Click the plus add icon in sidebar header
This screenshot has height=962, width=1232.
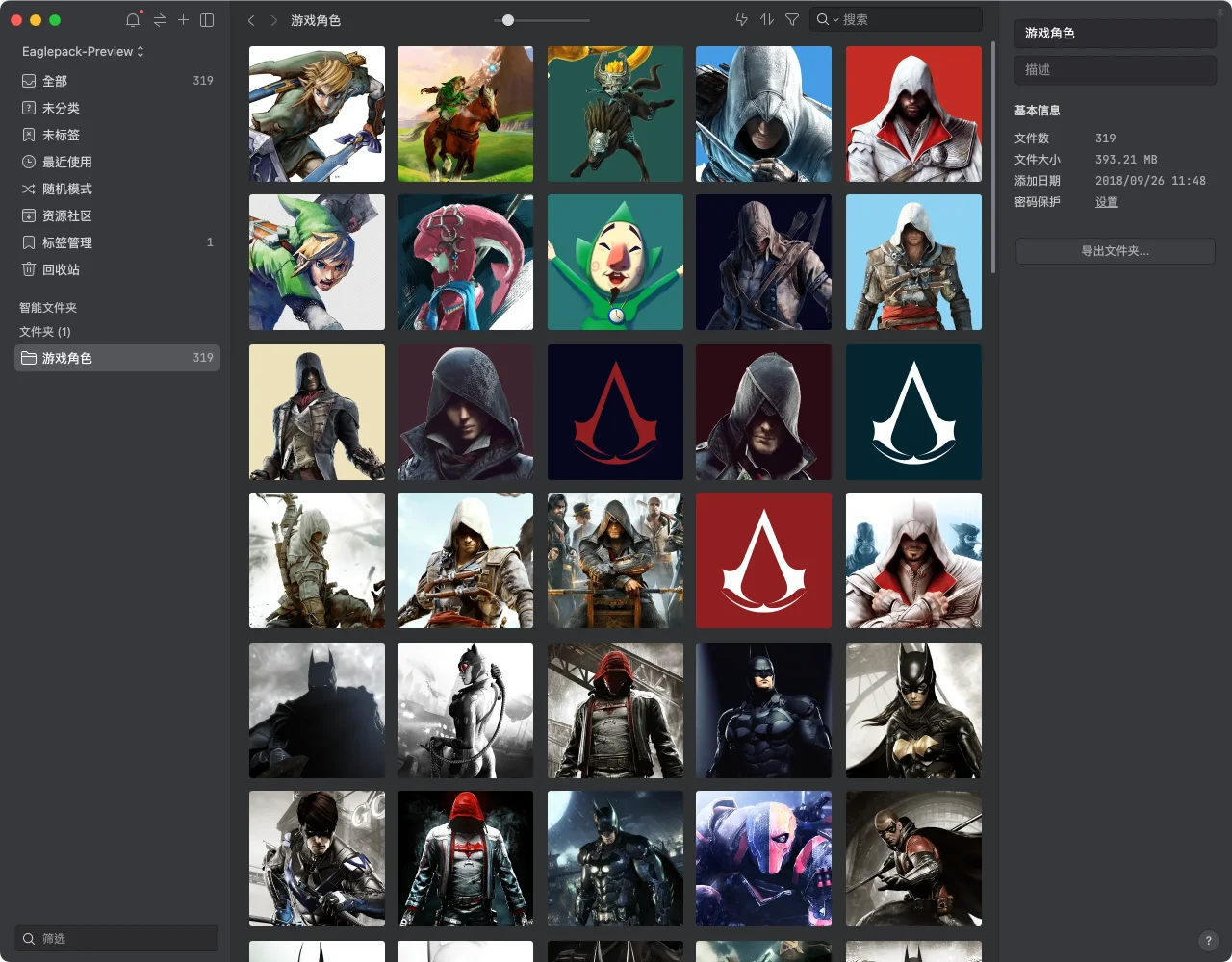point(183,20)
